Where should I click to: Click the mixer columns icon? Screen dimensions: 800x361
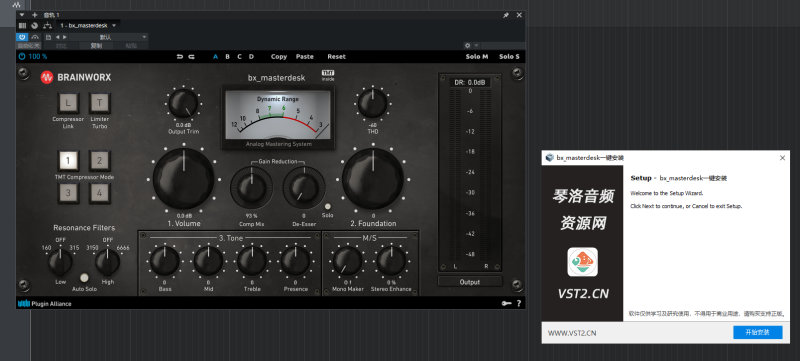[22, 25]
